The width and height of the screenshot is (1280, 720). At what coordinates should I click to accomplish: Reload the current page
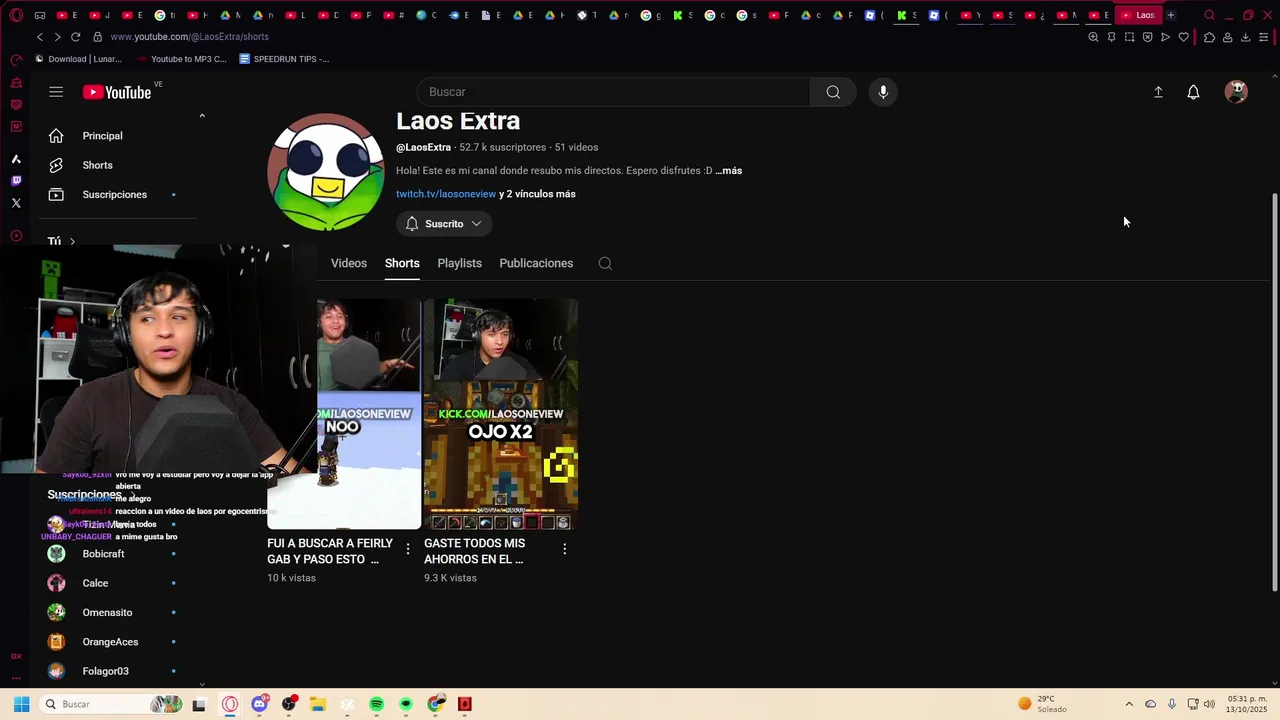tap(75, 37)
